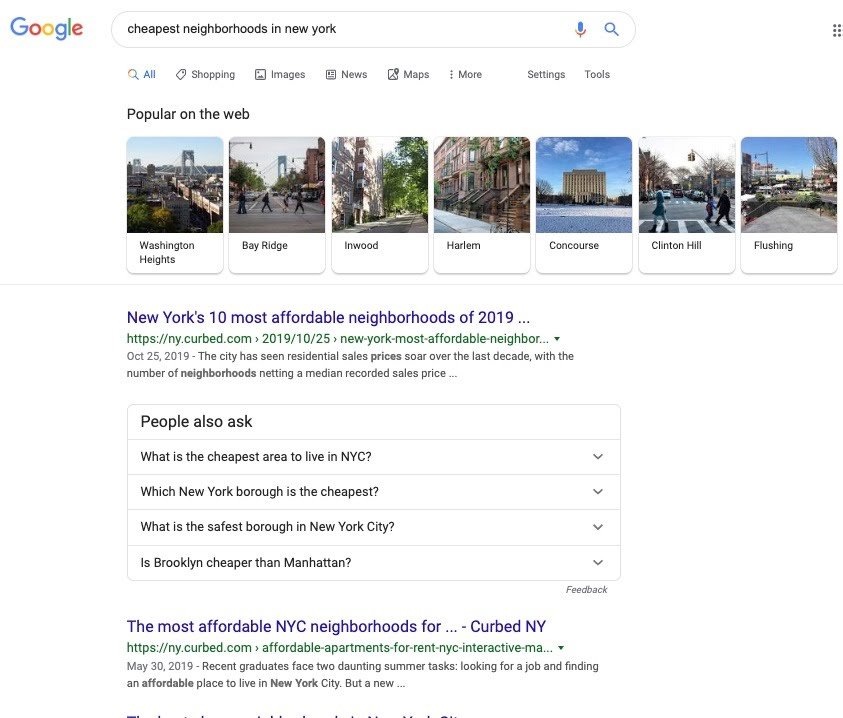Open options arrow beside affordable-apartments URL
The height and width of the screenshot is (718, 843).
(x=561, y=648)
